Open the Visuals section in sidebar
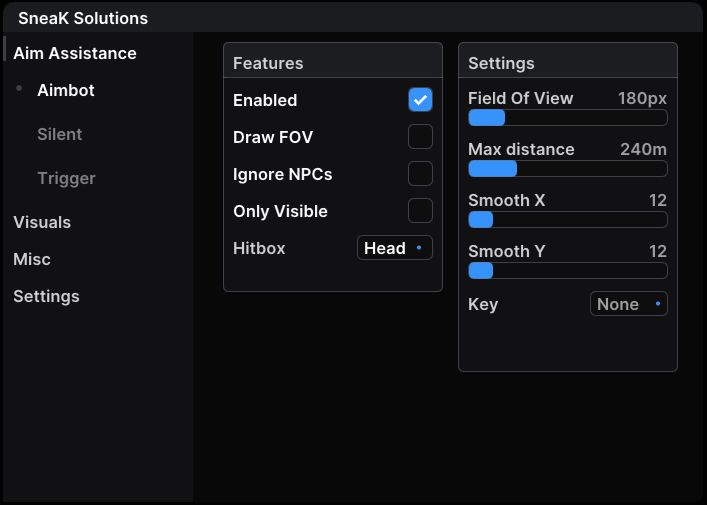Image resolution: width=707 pixels, height=505 pixels. pos(42,222)
